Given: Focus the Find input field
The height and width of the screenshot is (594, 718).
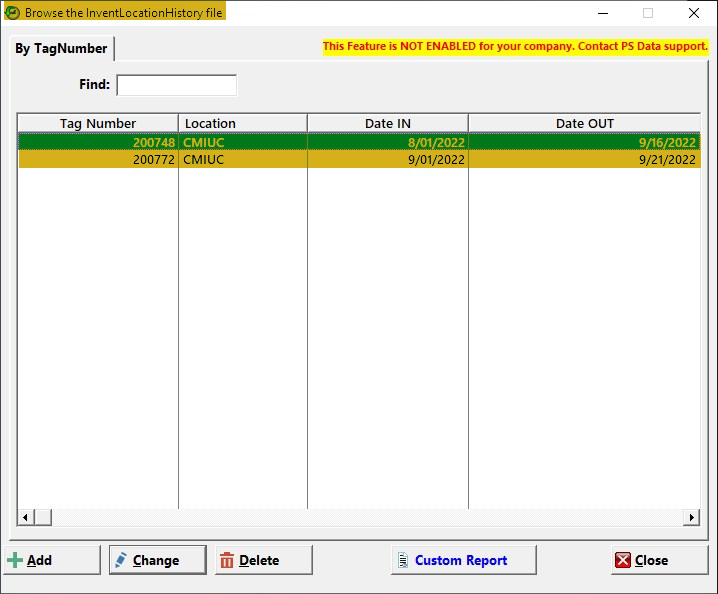Looking at the screenshot, I should 177,85.
